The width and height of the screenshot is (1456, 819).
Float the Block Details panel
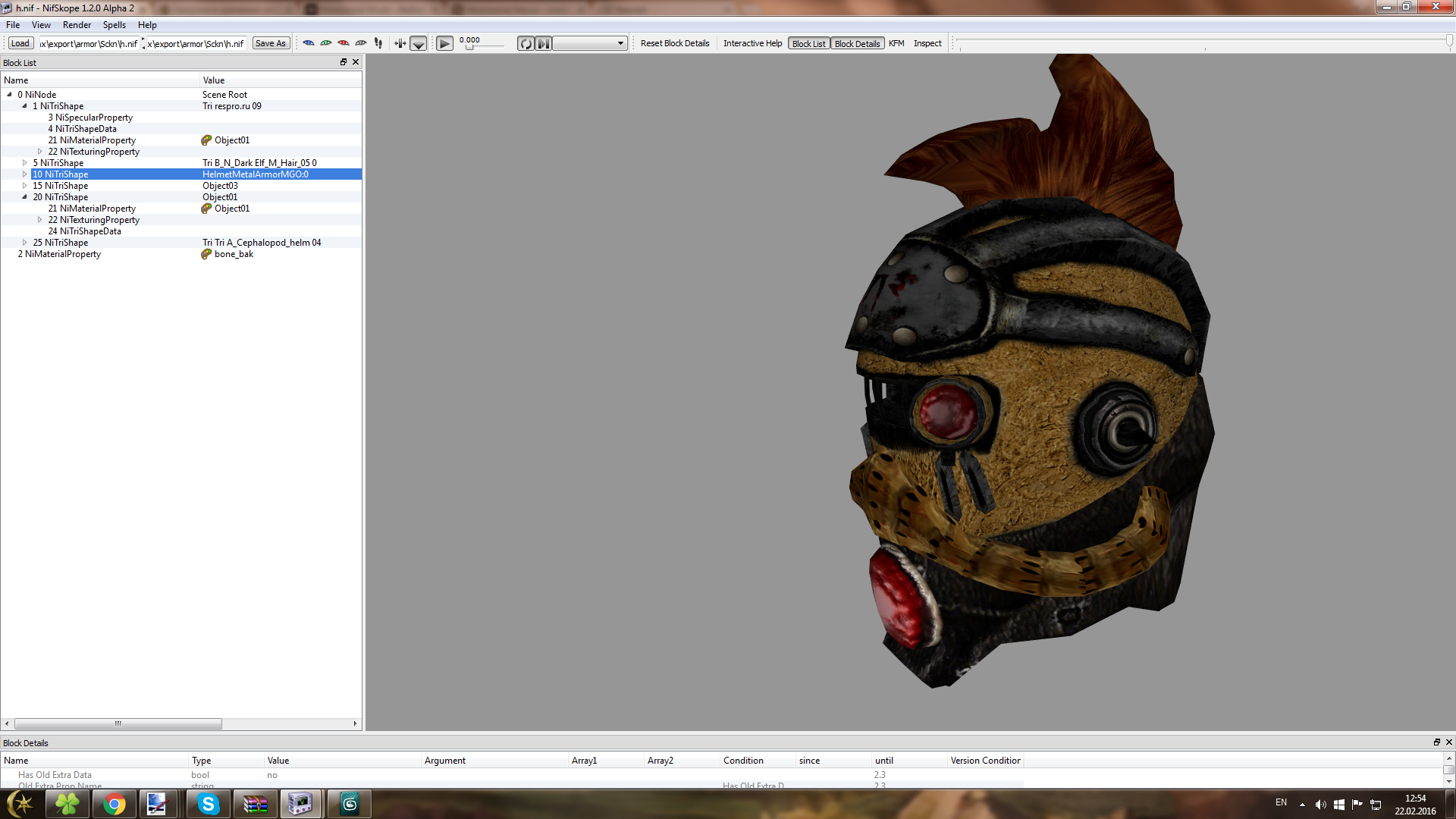pos(1436,742)
